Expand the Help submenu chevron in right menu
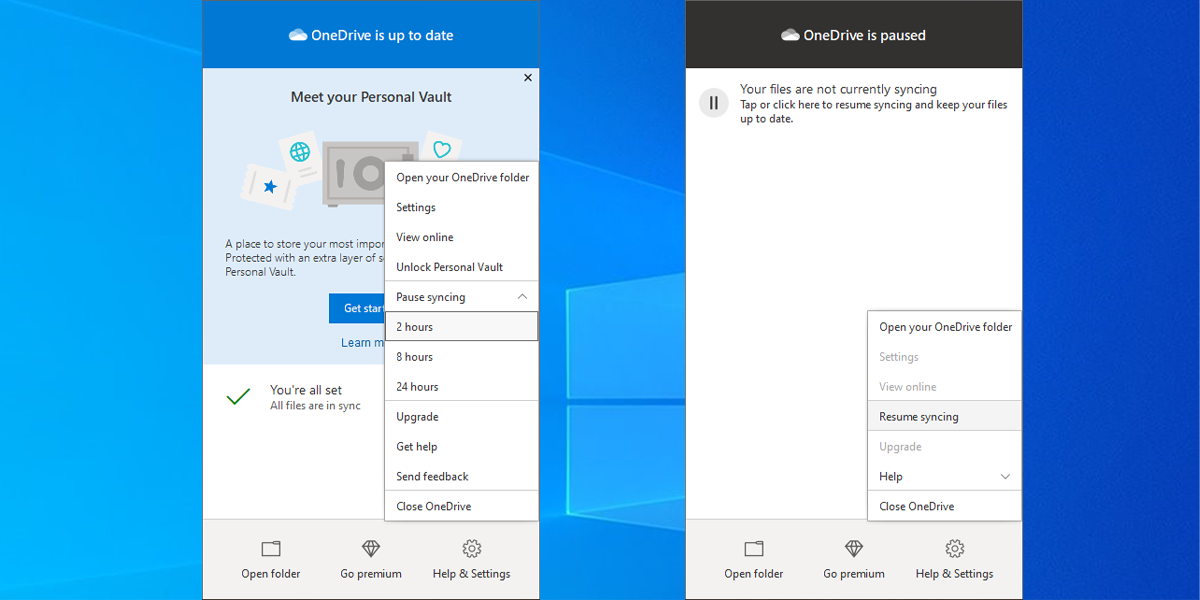Viewport: 1200px width, 600px height. 1005,477
